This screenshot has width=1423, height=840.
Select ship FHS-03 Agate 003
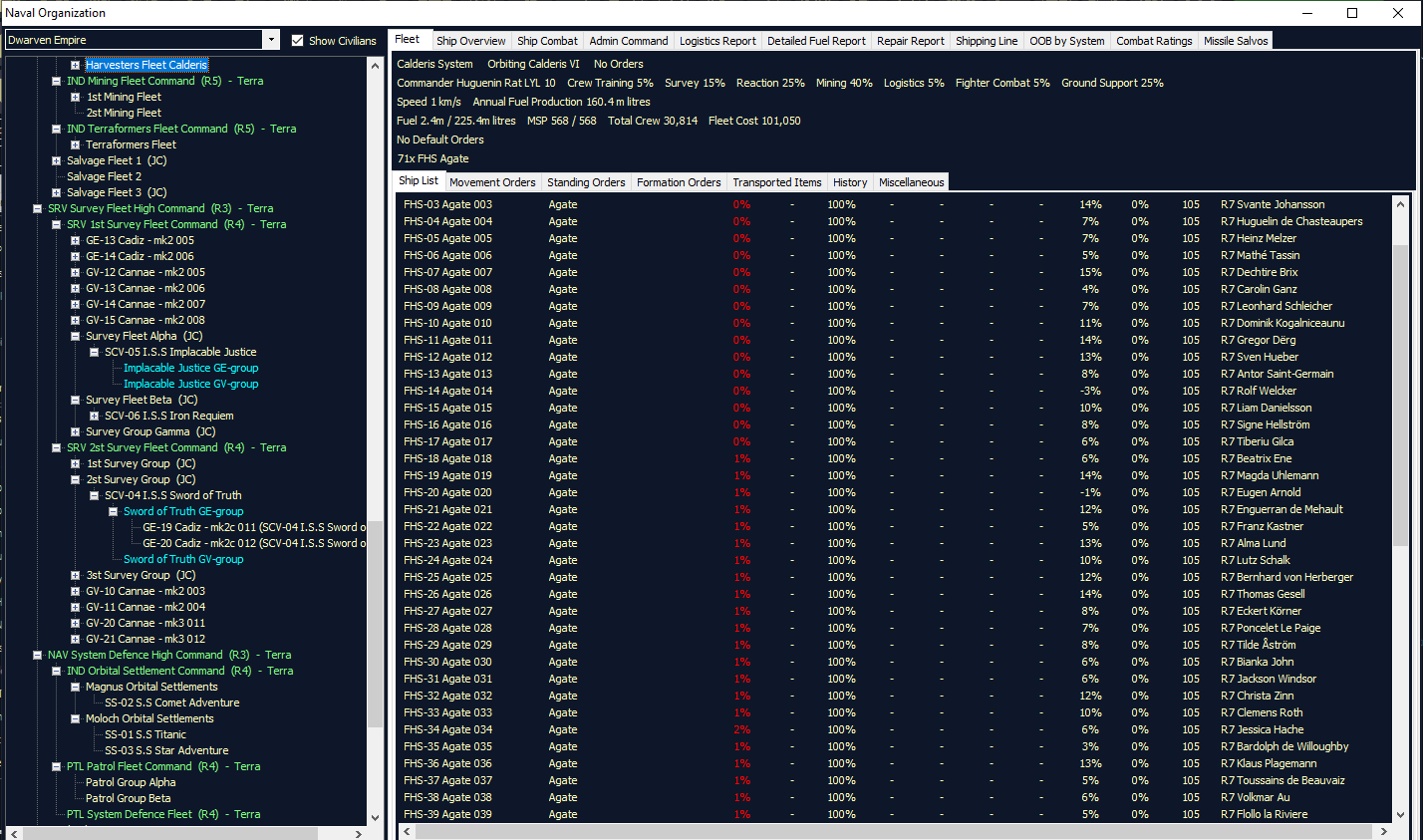[447, 204]
